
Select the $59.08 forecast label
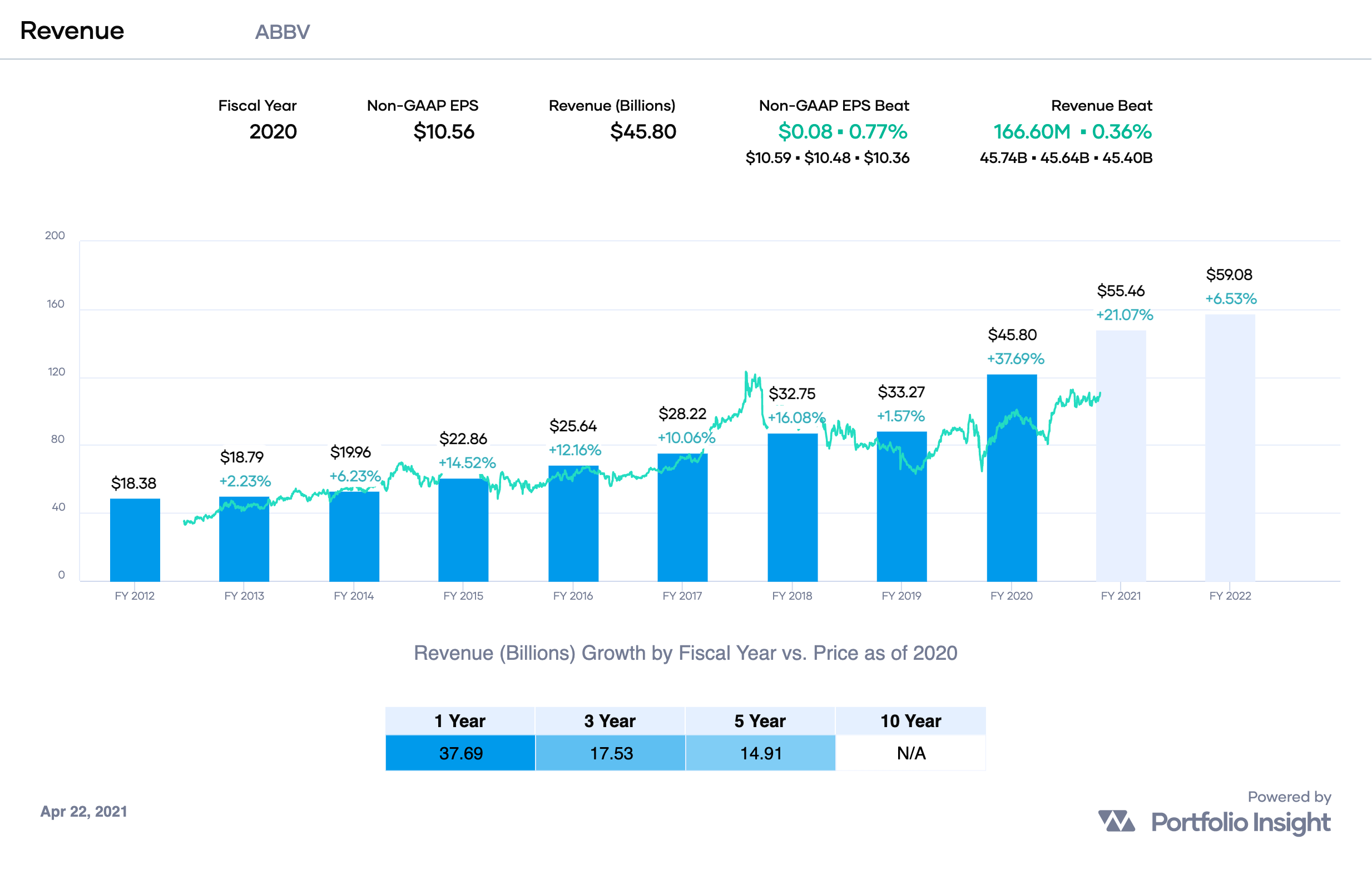(x=1229, y=274)
